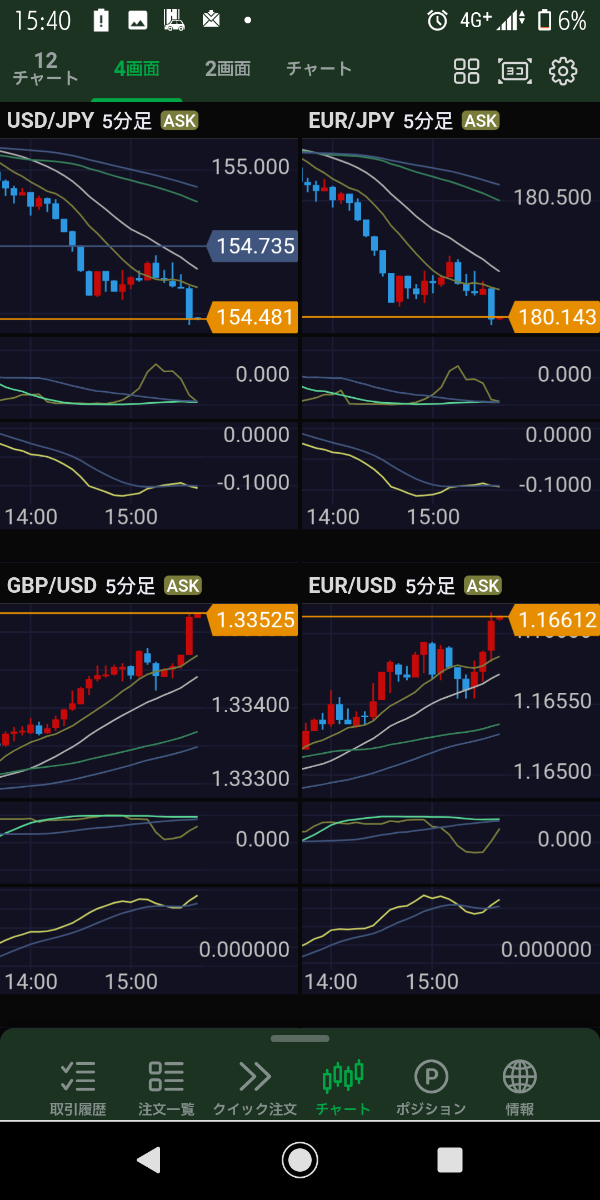Toggle ASK badge on USD/JPY chart
Viewport: 600px width, 1200px height.
180,121
